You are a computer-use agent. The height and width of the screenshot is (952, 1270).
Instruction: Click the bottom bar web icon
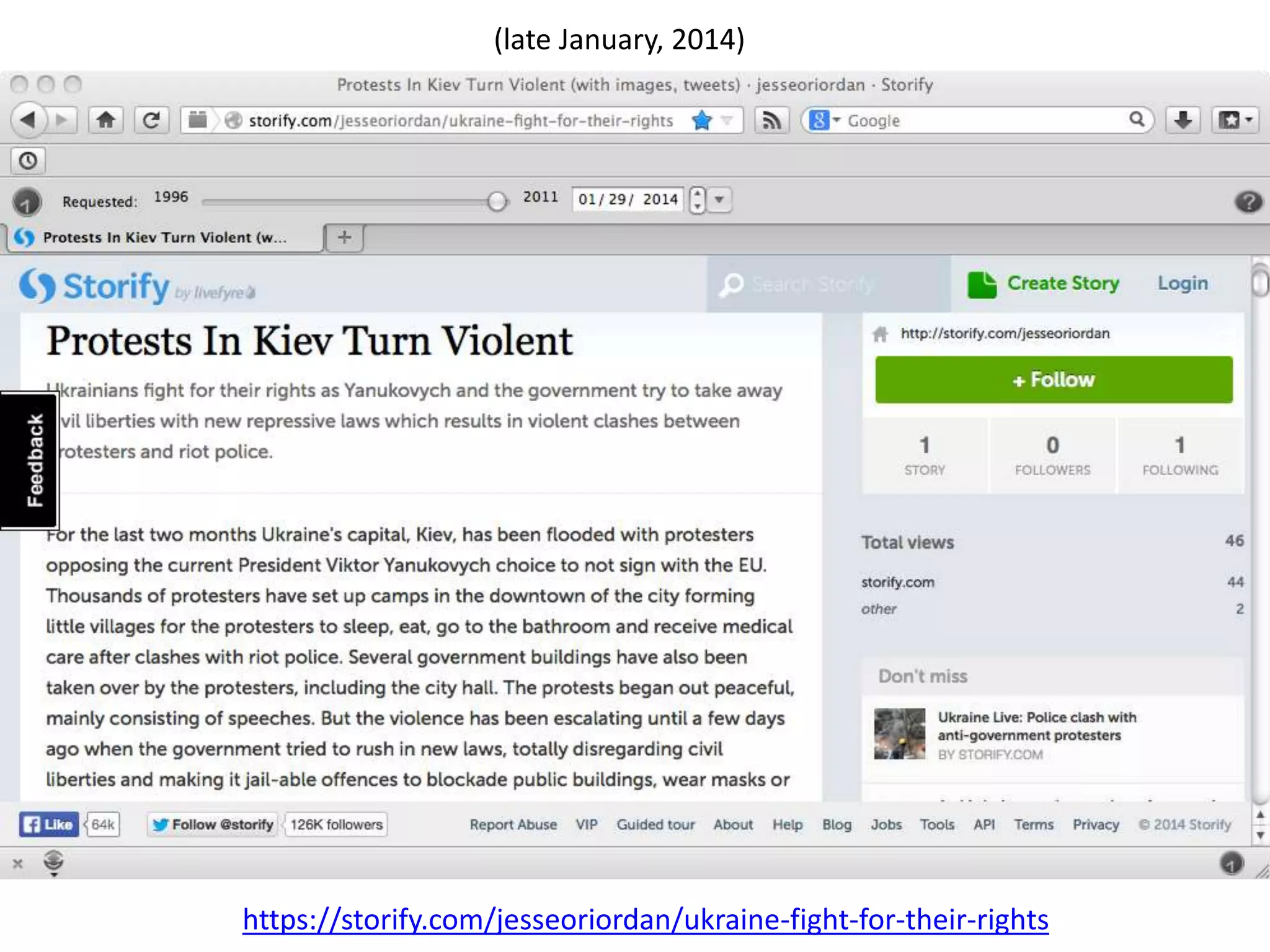[54, 862]
